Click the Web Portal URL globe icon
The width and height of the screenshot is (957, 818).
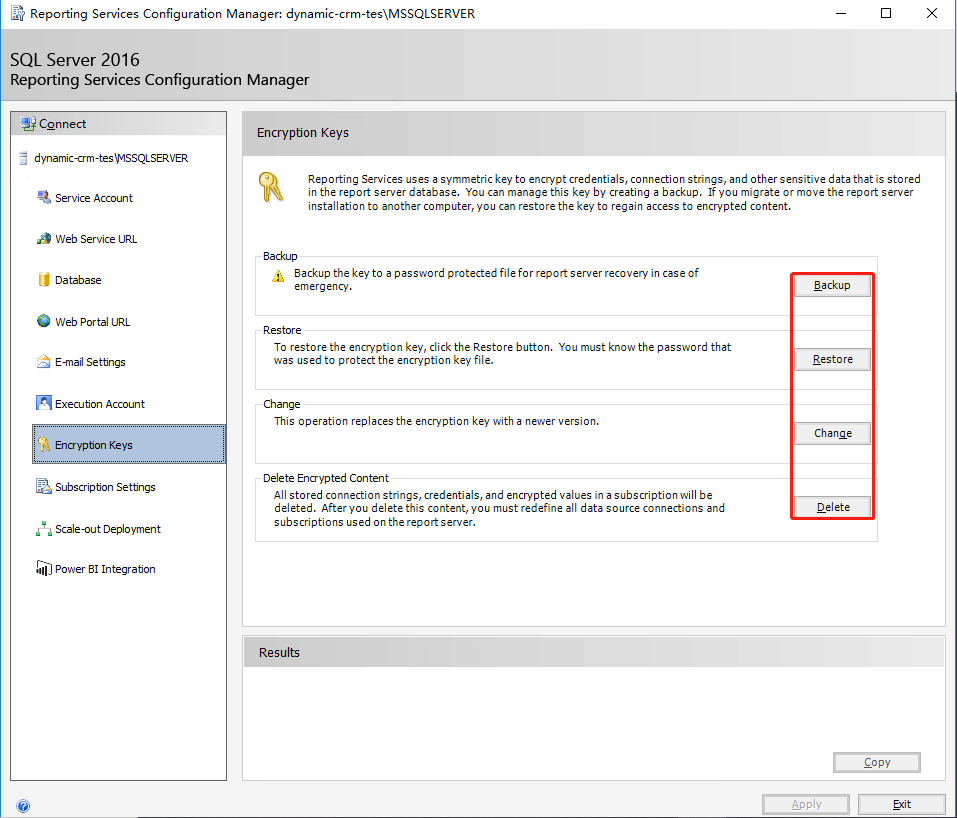44,321
